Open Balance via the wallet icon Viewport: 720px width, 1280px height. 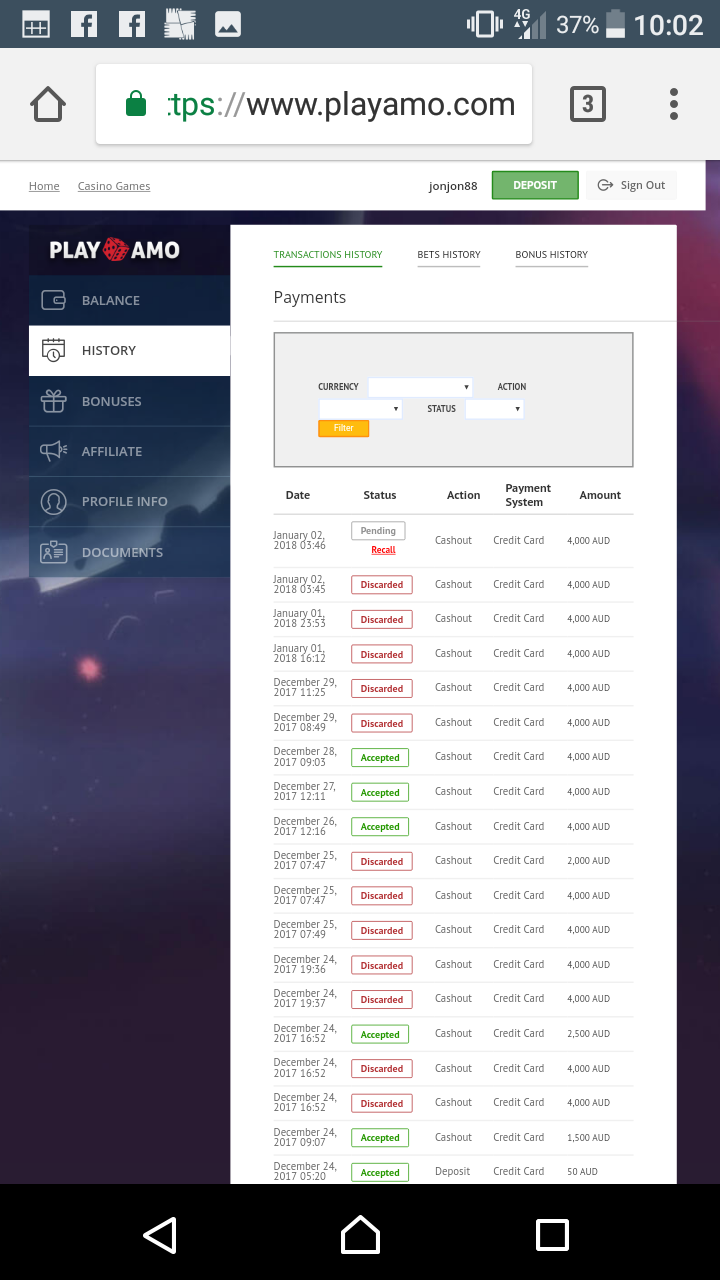tap(53, 300)
